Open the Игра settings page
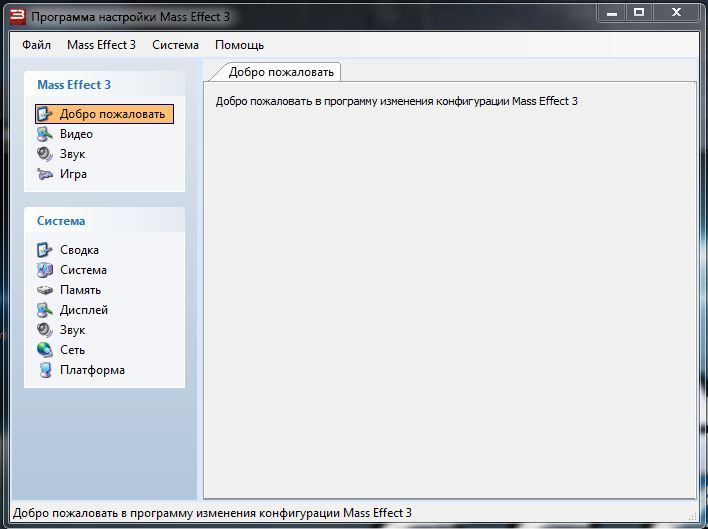 (x=73, y=174)
